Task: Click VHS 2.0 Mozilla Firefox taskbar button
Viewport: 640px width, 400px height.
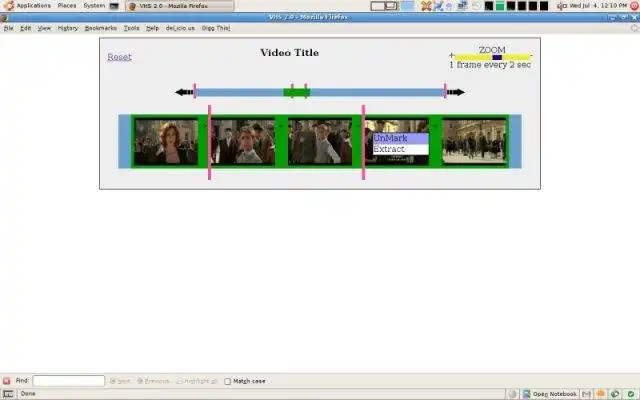Action: pyautogui.click(x=180, y=6)
